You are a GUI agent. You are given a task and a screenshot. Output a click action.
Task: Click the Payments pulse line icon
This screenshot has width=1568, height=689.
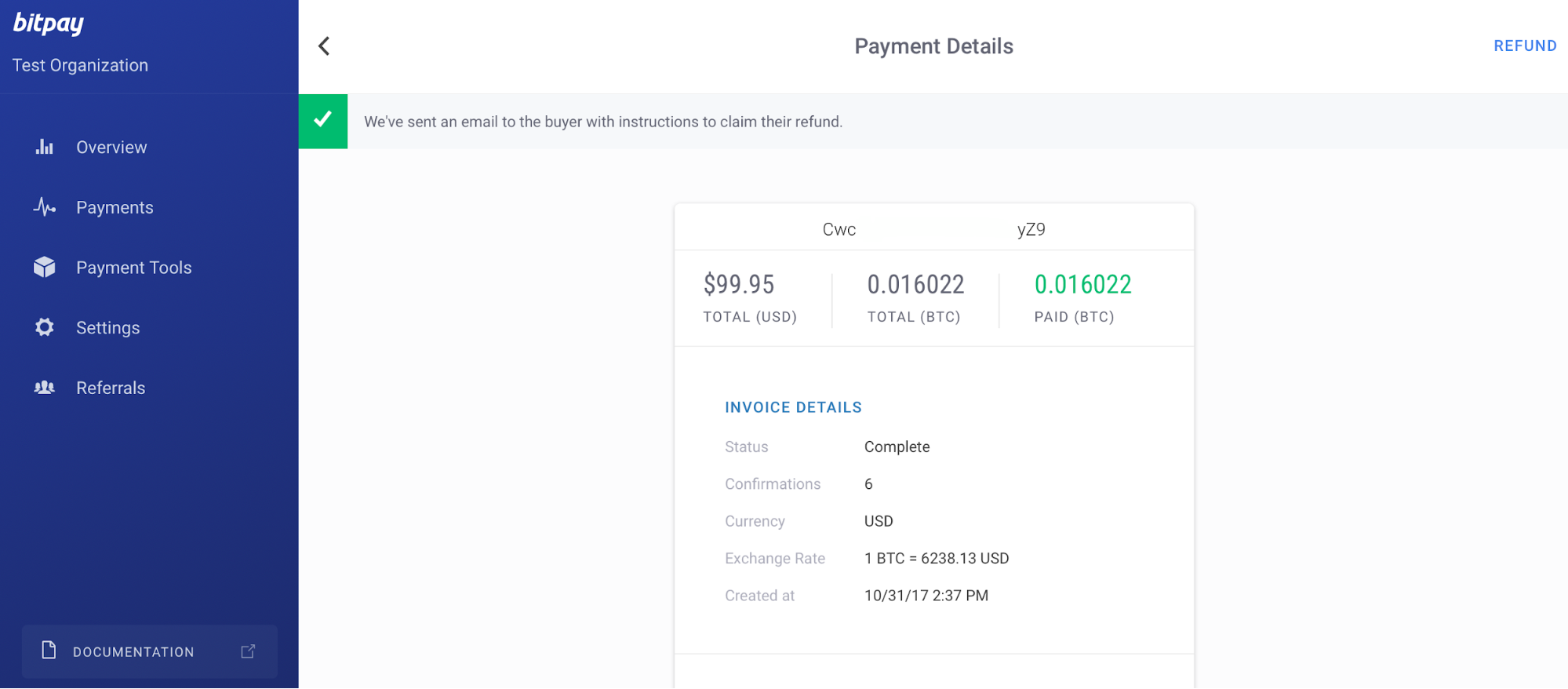coord(45,207)
